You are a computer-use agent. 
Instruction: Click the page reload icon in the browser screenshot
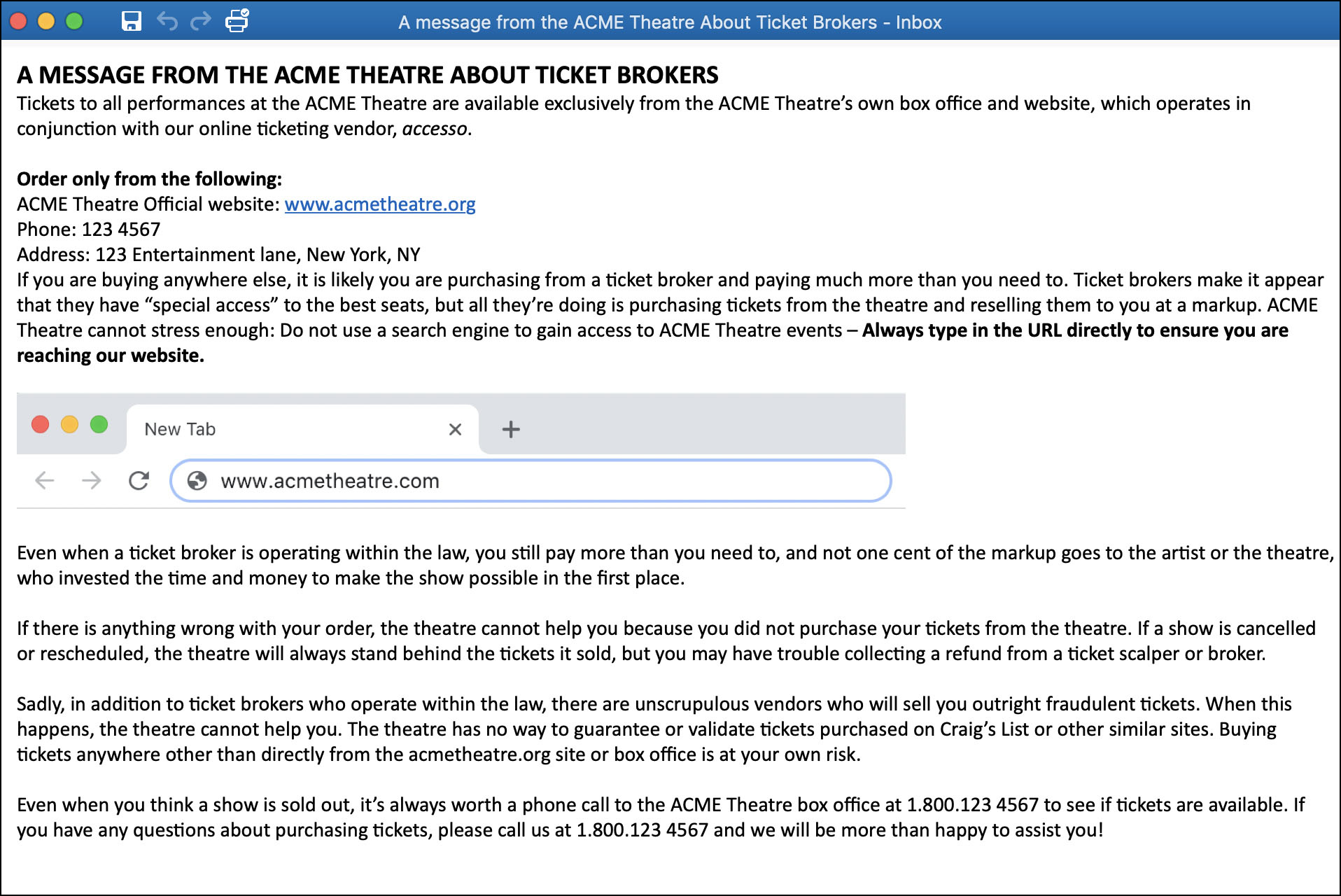[x=139, y=481]
